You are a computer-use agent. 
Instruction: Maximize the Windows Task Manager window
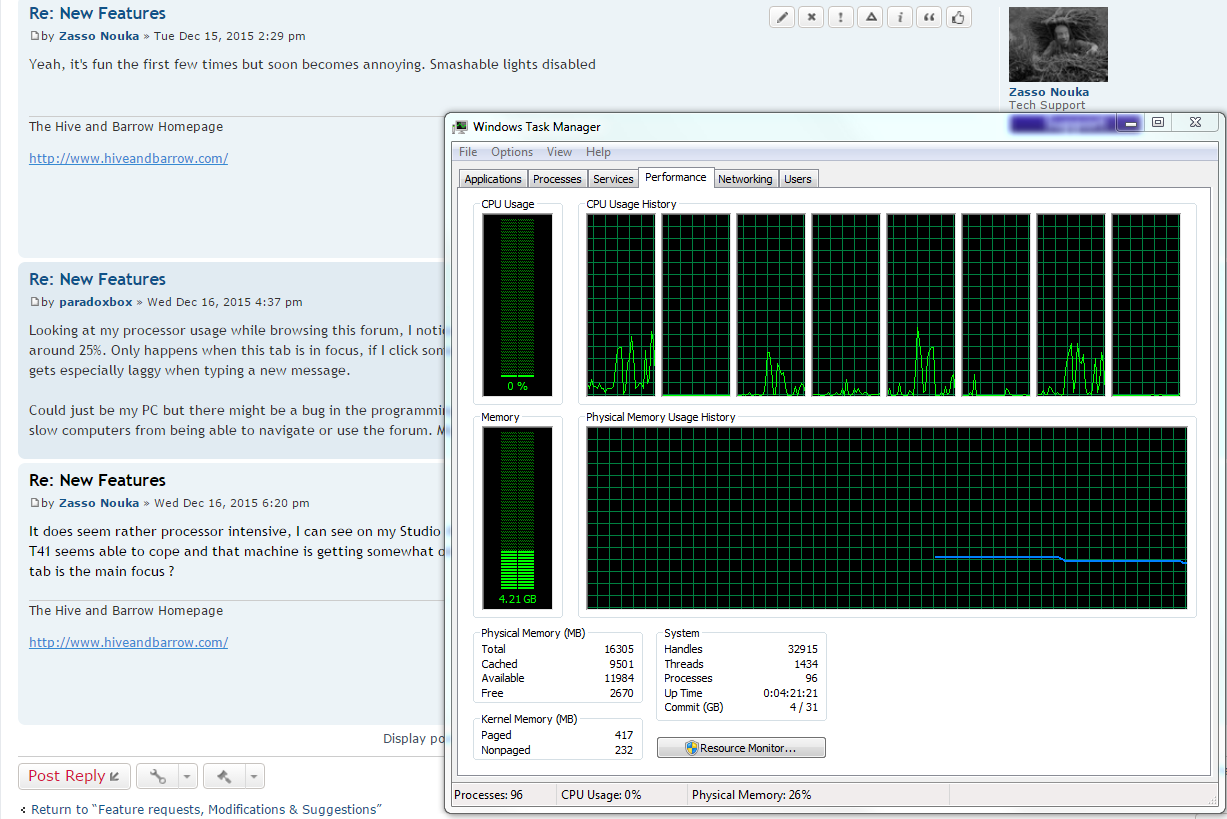click(x=1157, y=123)
